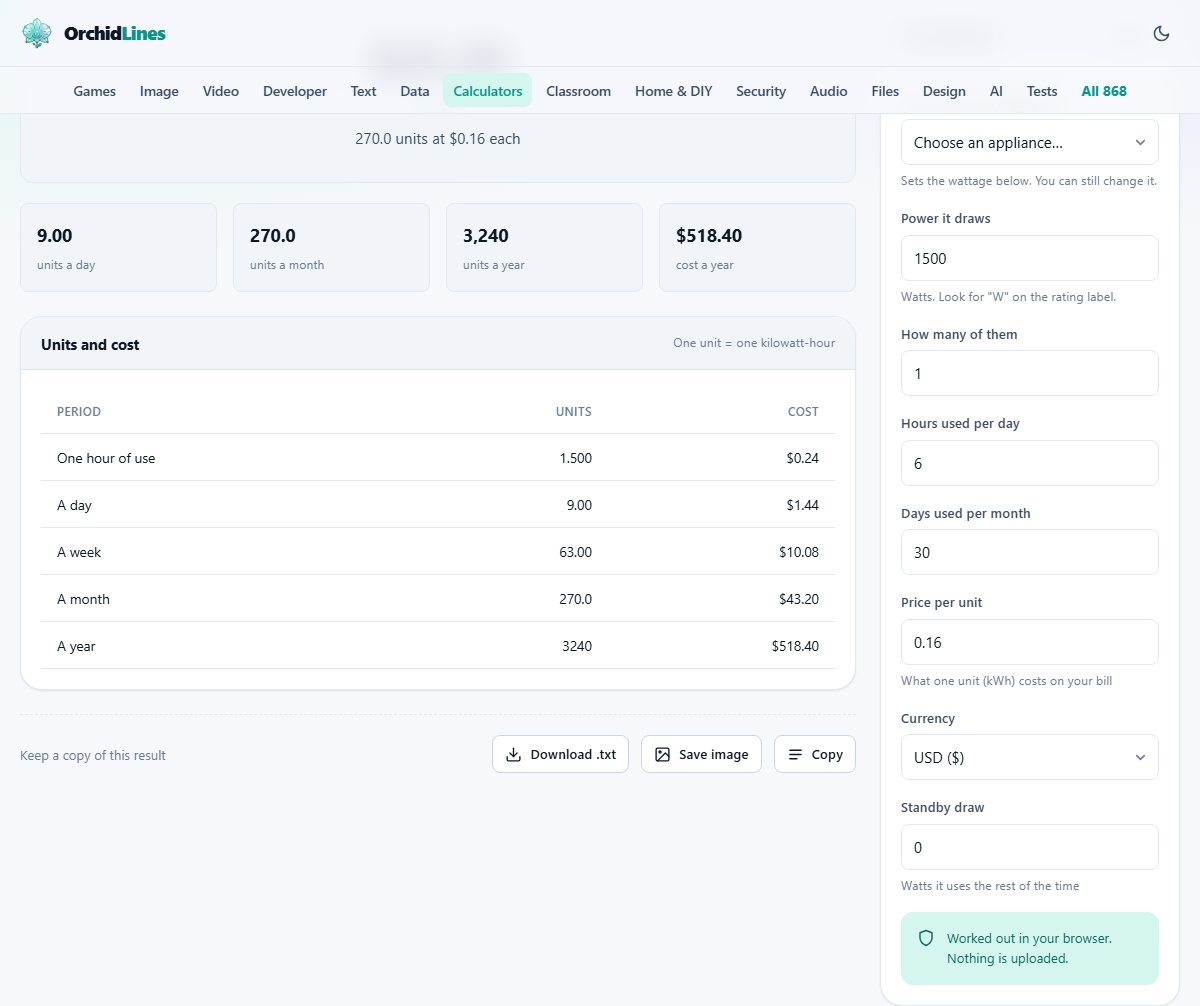The height and width of the screenshot is (1006, 1200).
Task: Click One unit = one kilowatt-hour note
Action: 754,343
